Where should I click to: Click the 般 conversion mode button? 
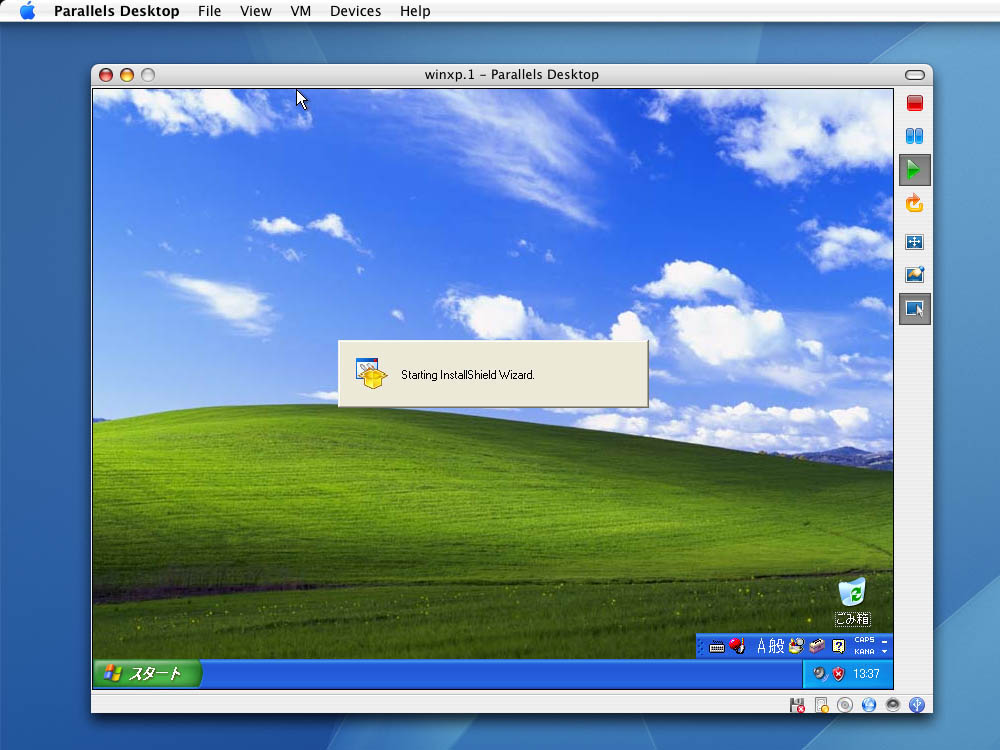tap(777, 646)
